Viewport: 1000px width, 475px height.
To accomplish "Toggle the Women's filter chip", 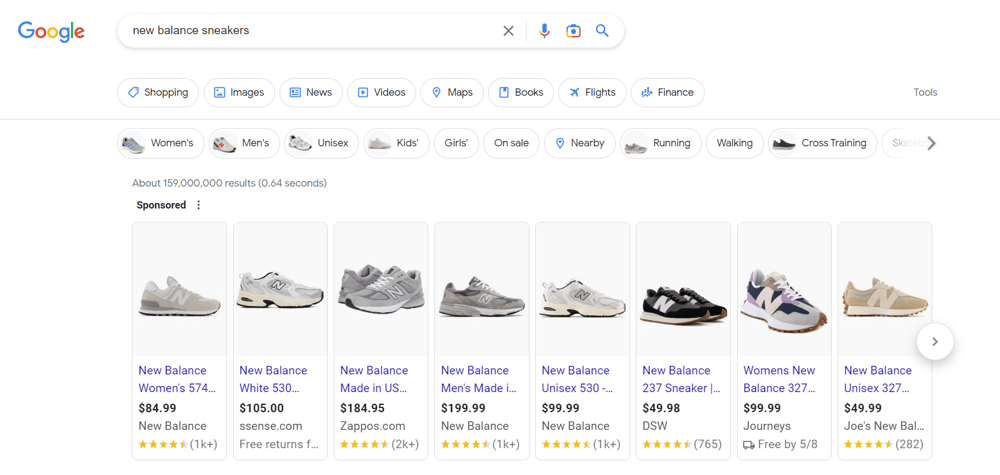I will [x=160, y=143].
